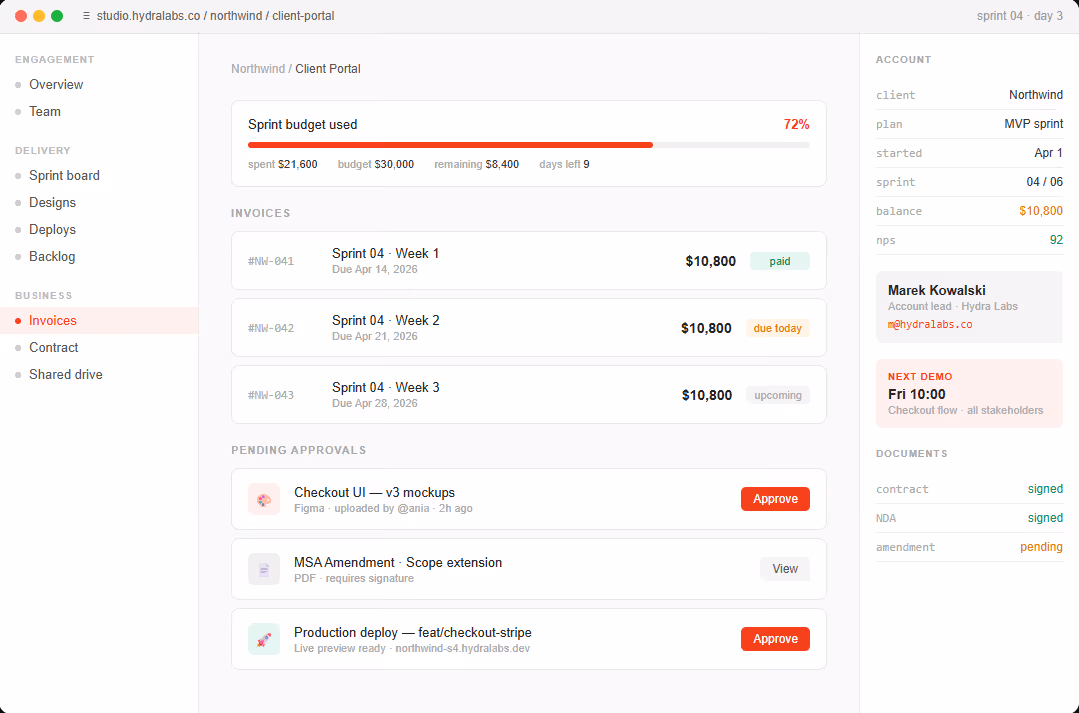Click the Northwind breadcrumb link
The image size is (1079, 713).
pos(258,69)
